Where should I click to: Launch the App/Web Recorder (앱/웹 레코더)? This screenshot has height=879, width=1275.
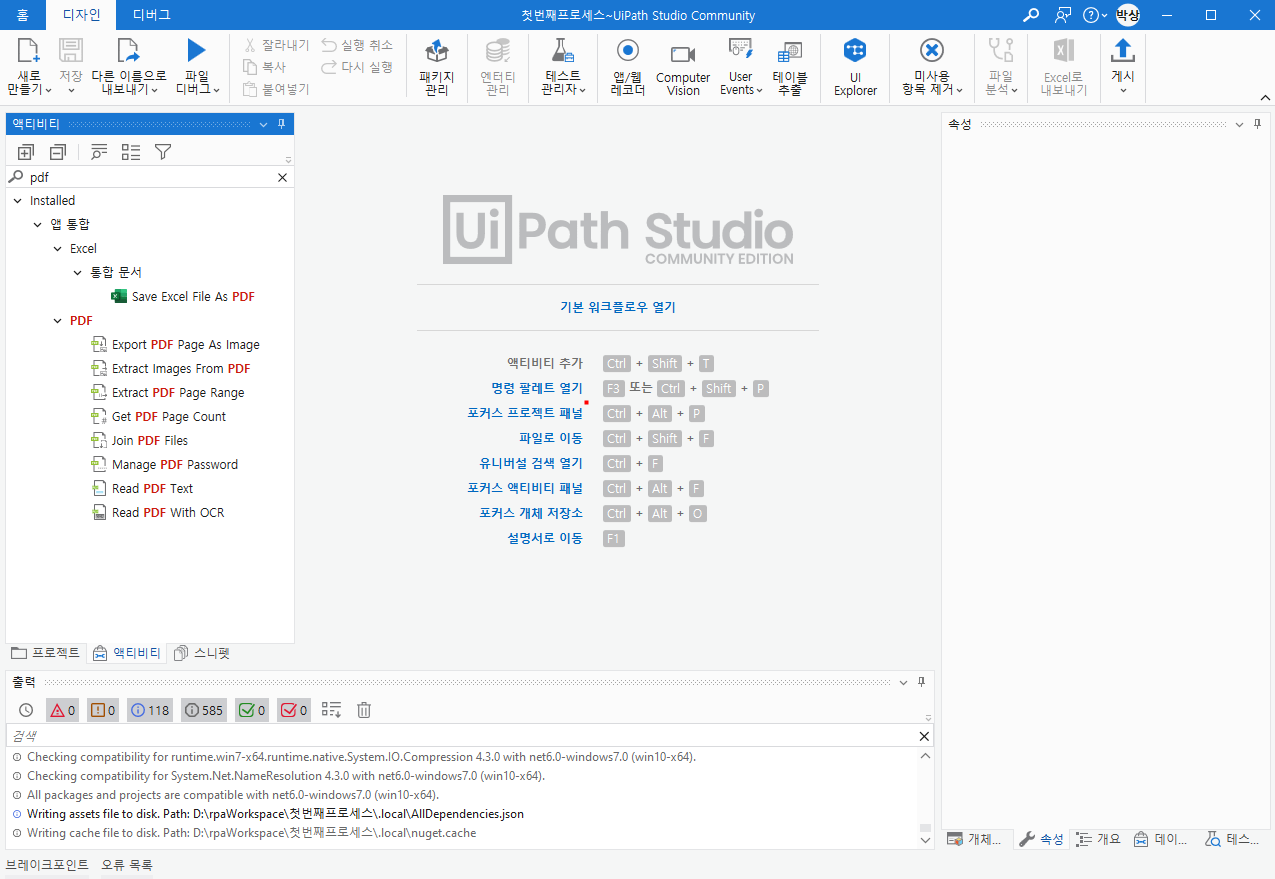pyautogui.click(x=628, y=68)
